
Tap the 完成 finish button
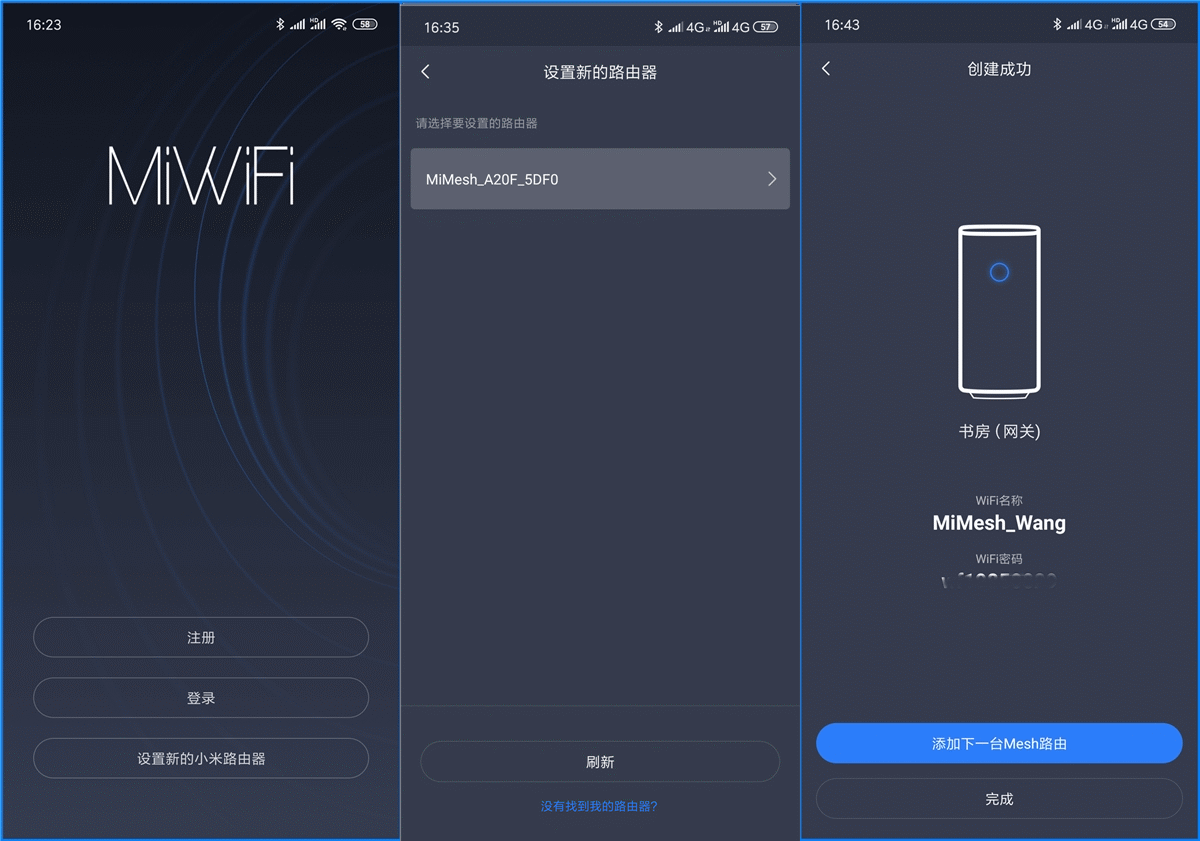pyautogui.click(x=999, y=799)
